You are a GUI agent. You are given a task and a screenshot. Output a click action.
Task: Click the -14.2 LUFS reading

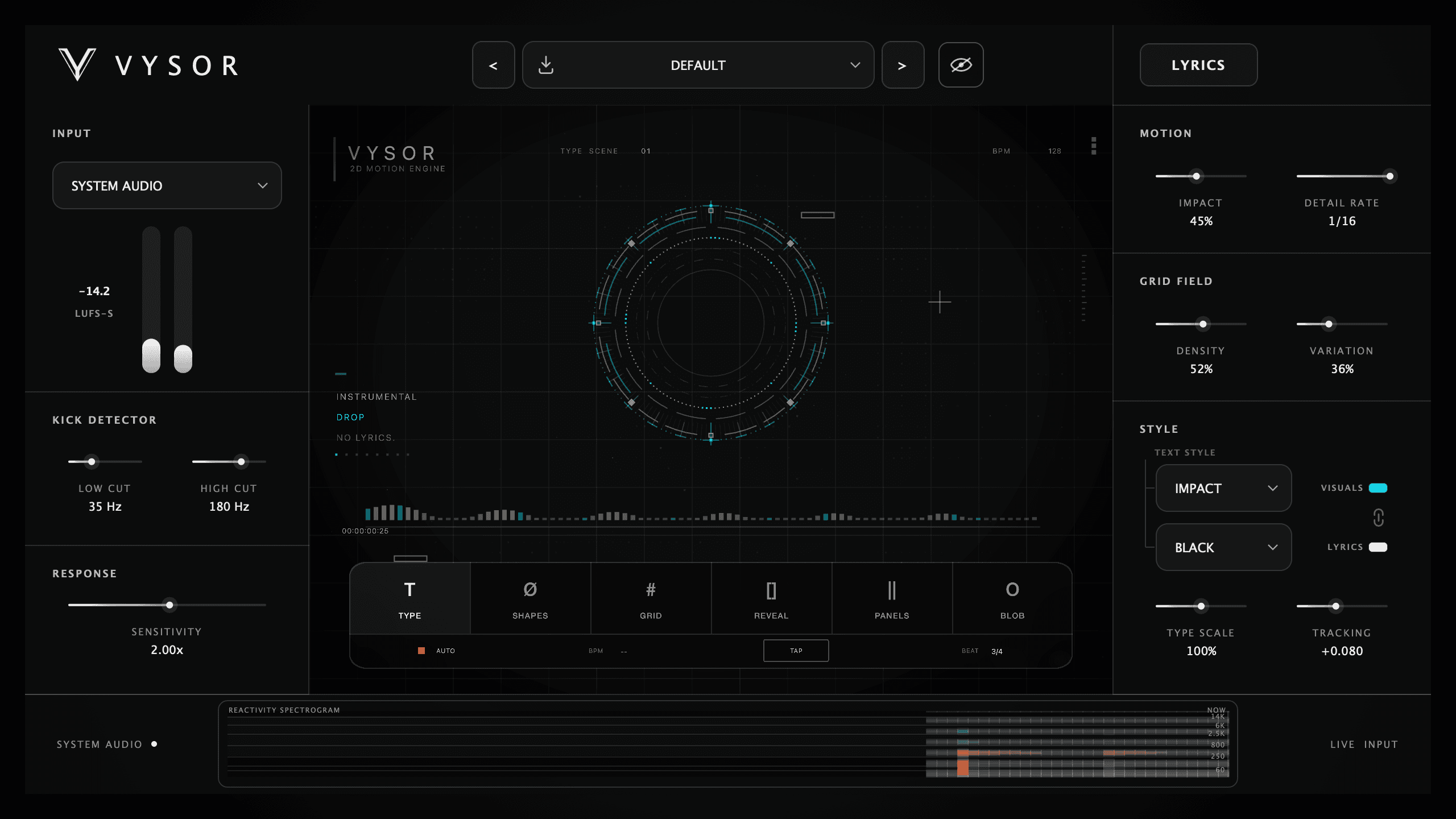click(x=94, y=291)
